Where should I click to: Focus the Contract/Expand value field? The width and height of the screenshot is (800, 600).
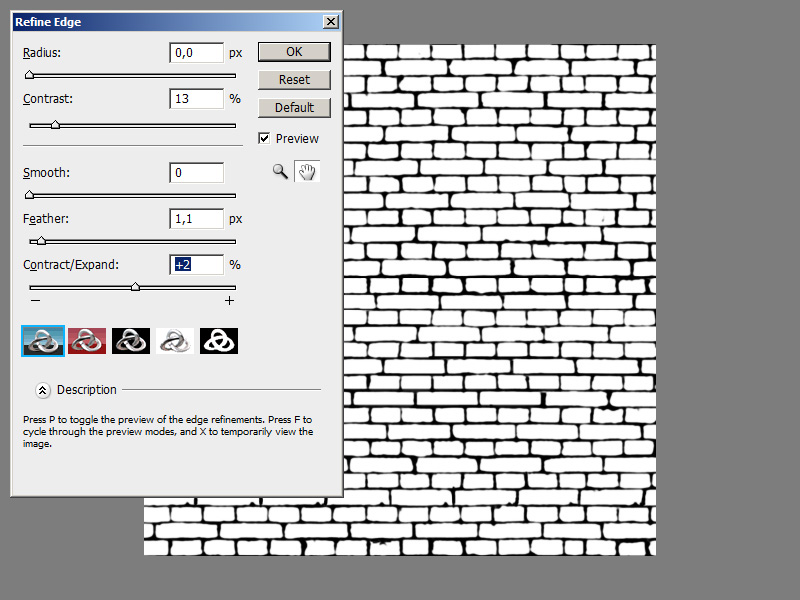point(196,264)
